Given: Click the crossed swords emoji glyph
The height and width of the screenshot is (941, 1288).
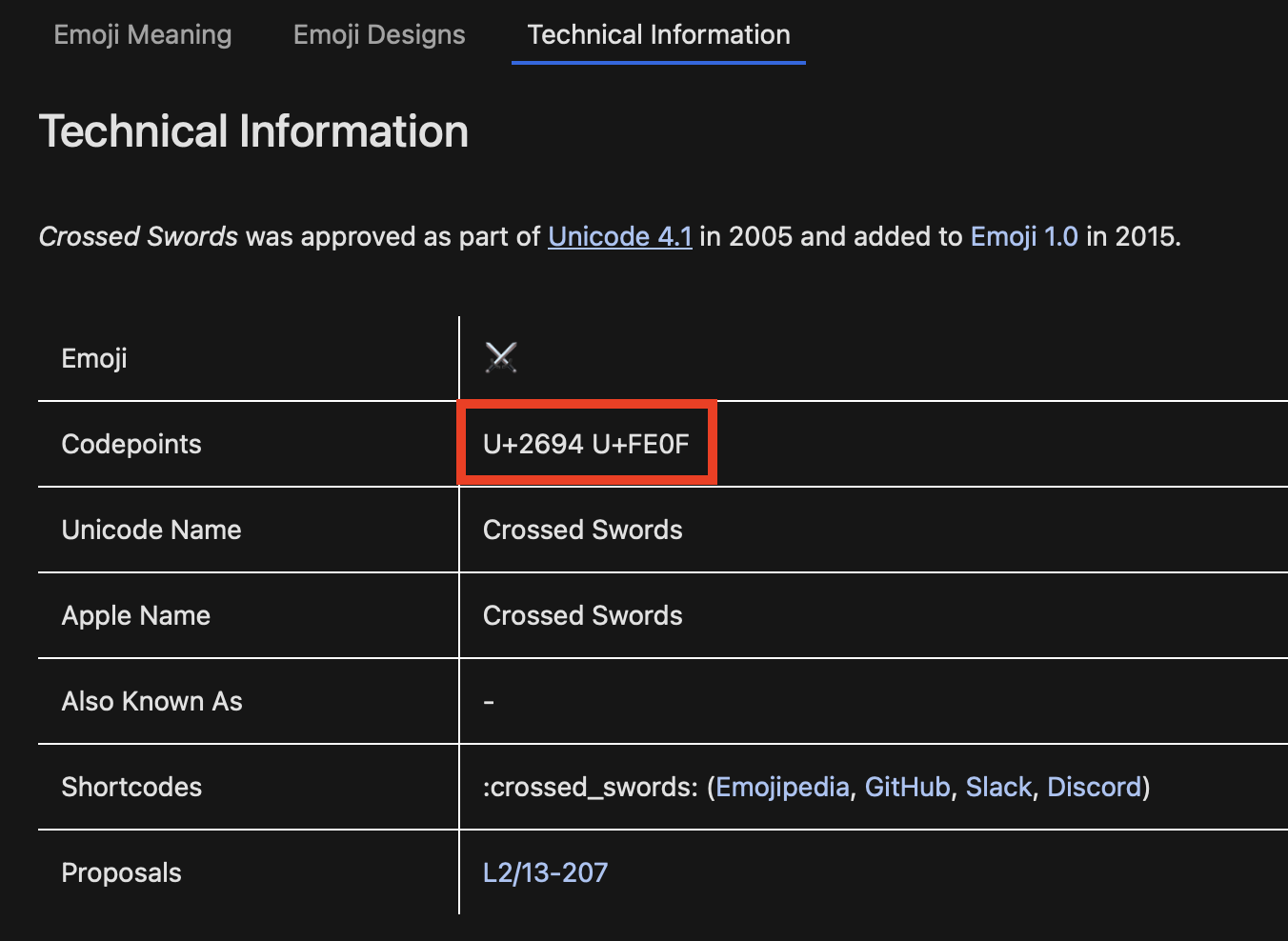Looking at the screenshot, I should click(x=501, y=358).
